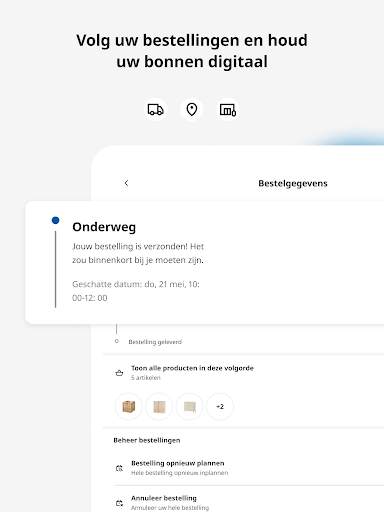Click the Bestelgegevens title
The image size is (384, 512).
293,183
